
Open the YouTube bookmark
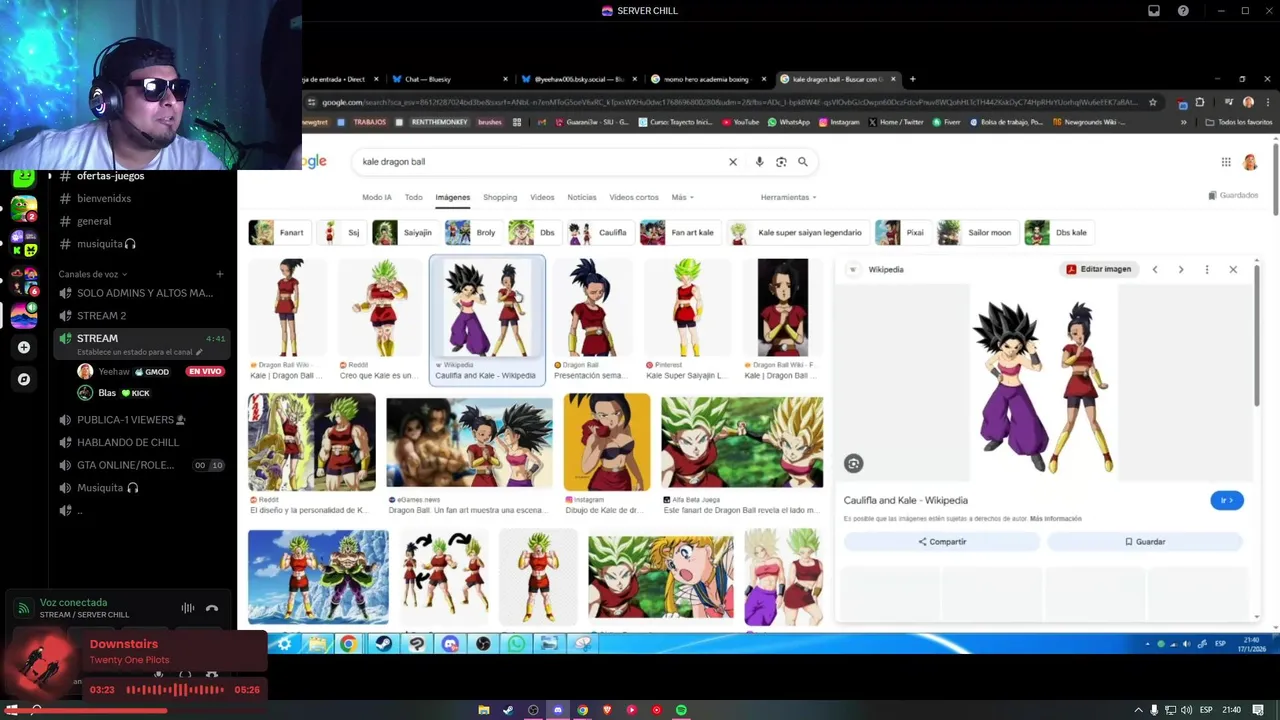[x=741, y=122]
